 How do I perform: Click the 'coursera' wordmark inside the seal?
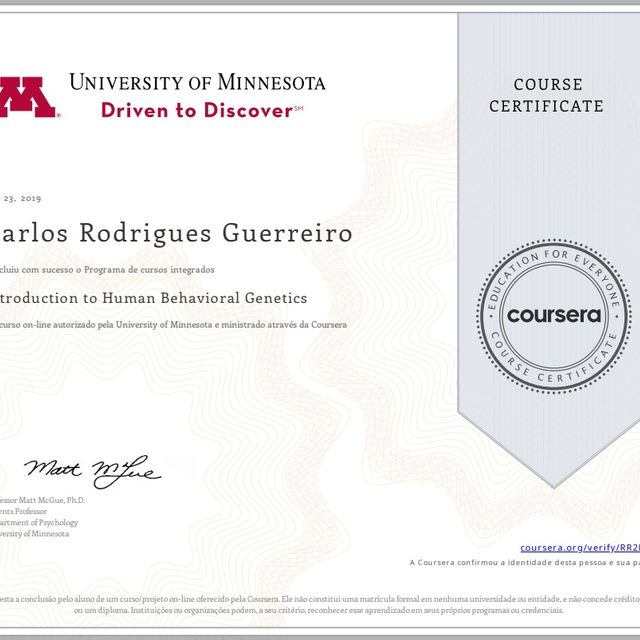click(x=554, y=315)
